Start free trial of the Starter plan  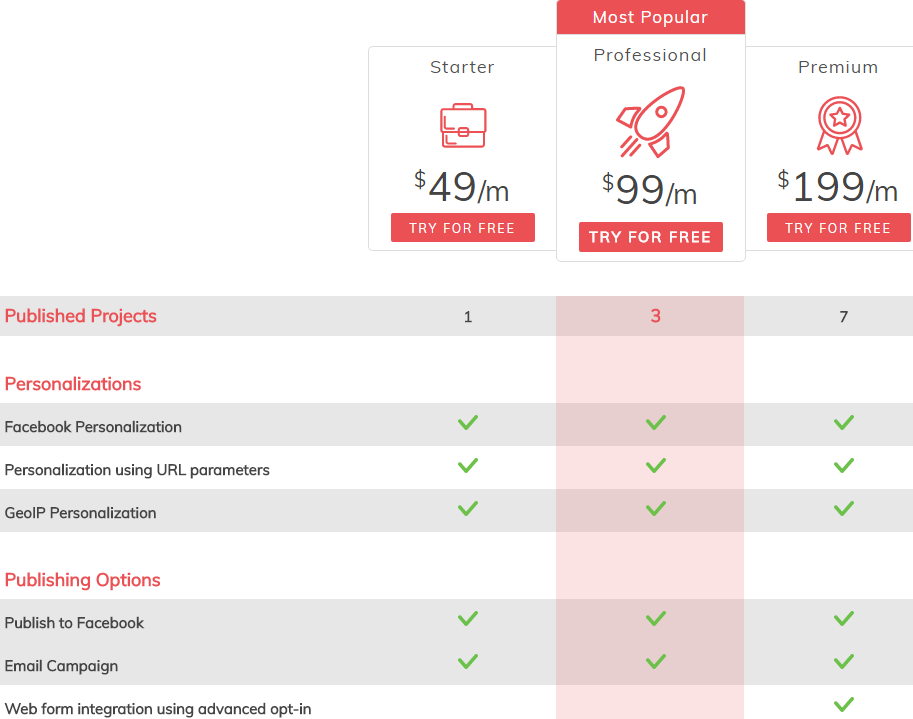463,228
